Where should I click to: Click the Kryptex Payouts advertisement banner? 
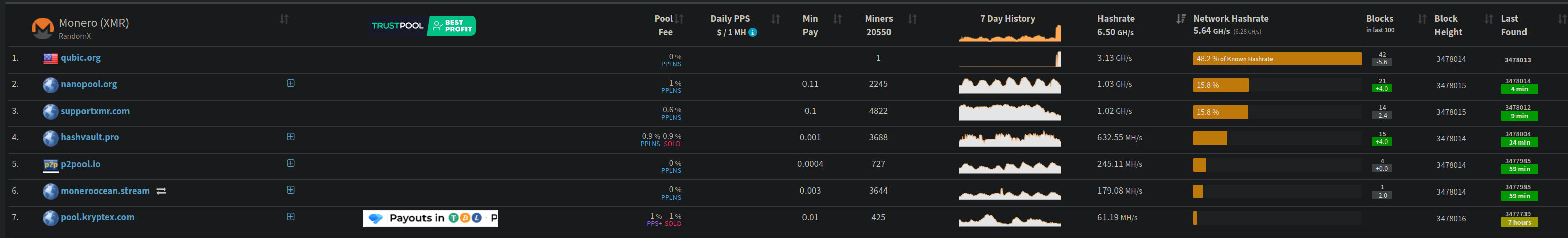point(431,219)
